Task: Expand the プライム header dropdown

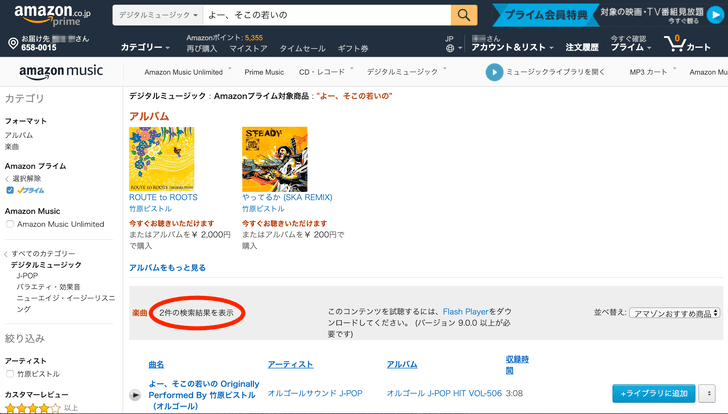Action: 631,47
